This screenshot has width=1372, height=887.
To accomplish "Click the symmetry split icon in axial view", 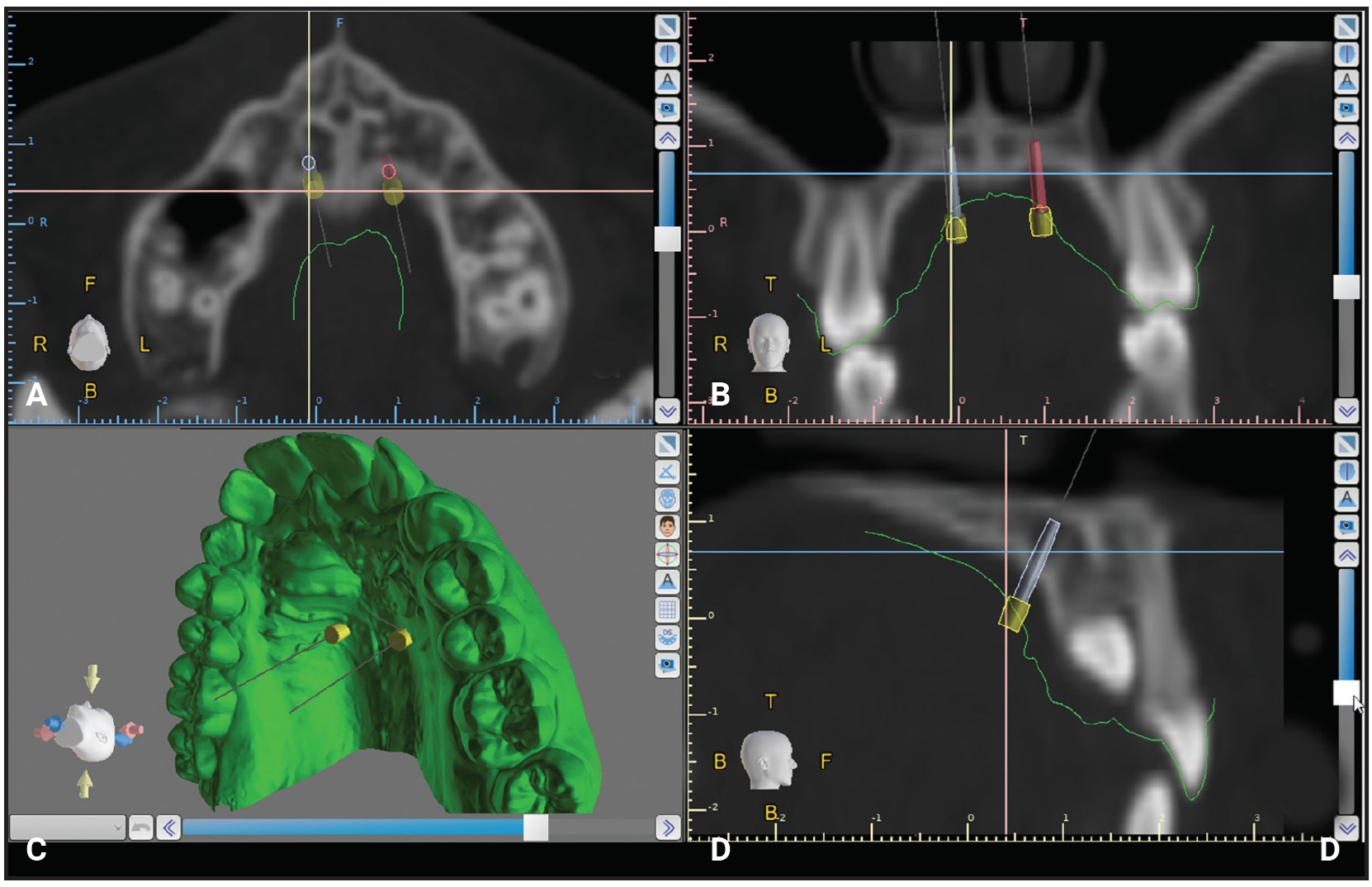I will tap(667, 54).
